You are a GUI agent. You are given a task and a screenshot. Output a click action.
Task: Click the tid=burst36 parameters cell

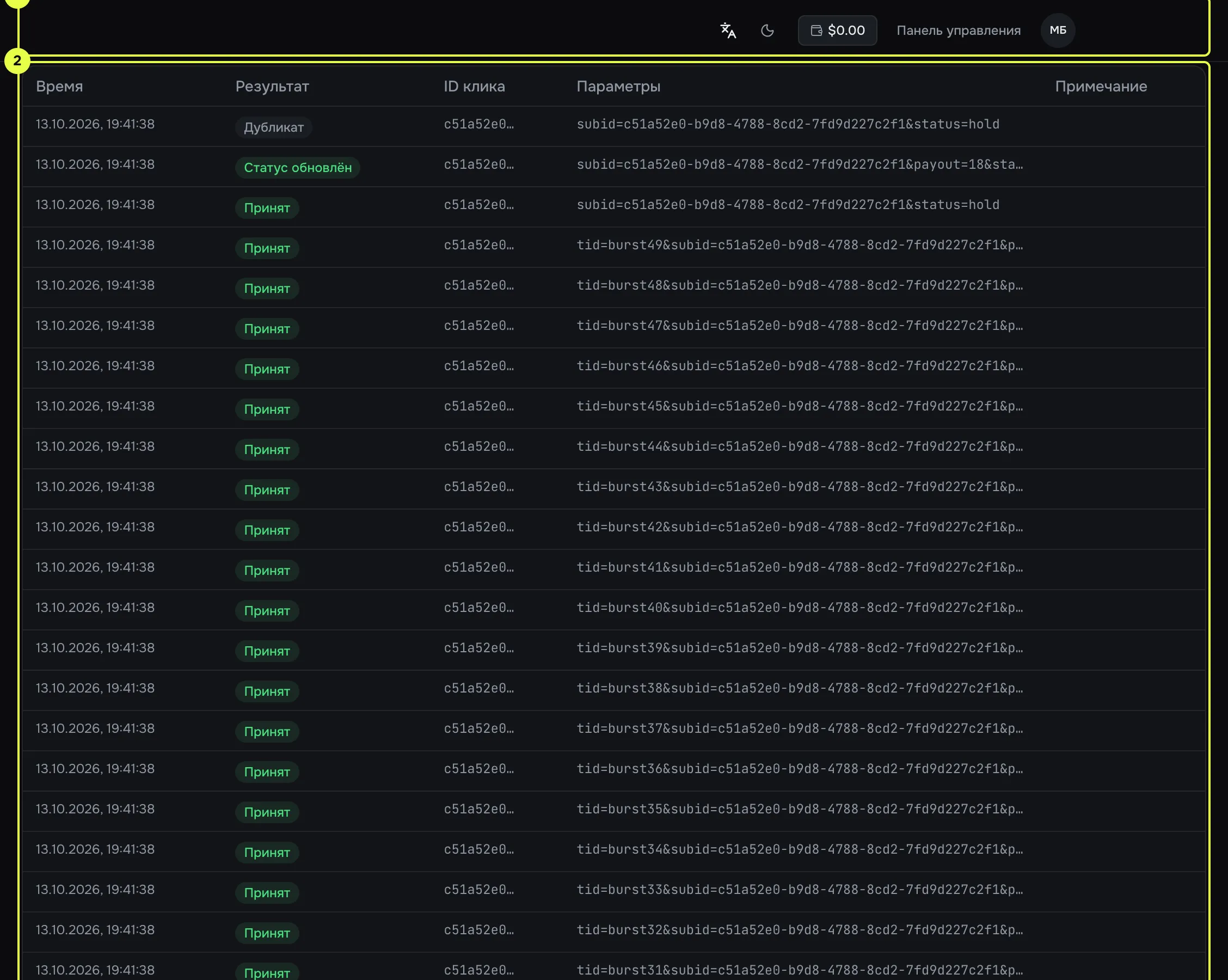click(800, 769)
